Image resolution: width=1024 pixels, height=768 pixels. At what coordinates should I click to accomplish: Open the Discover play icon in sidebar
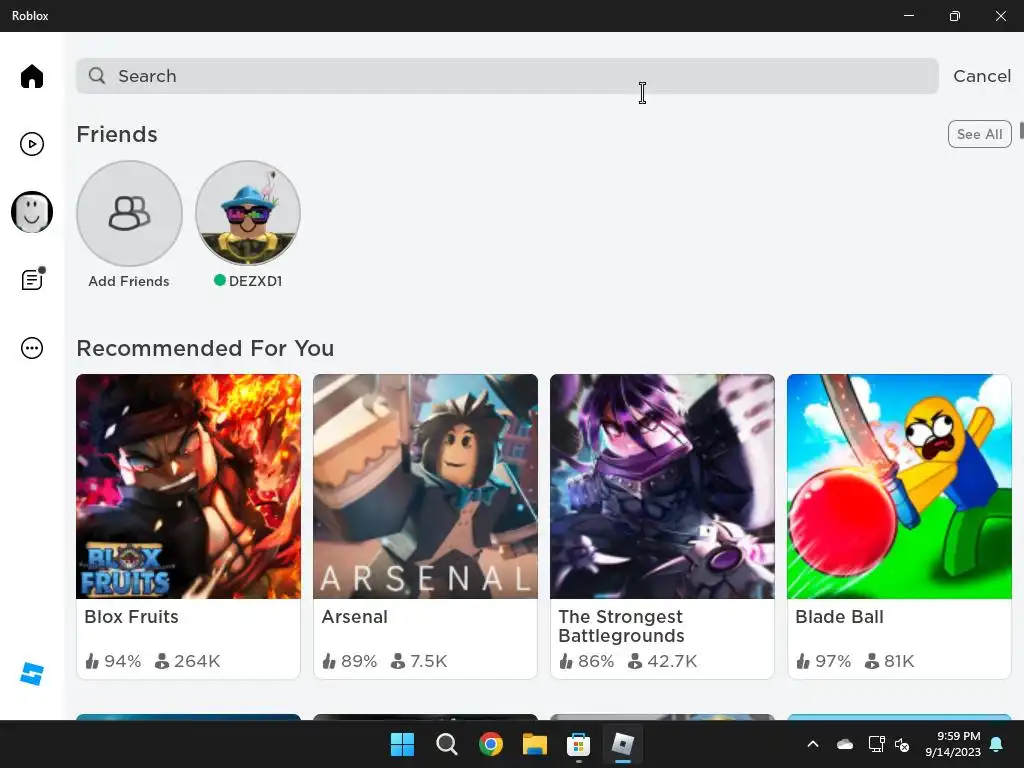click(x=31, y=144)
